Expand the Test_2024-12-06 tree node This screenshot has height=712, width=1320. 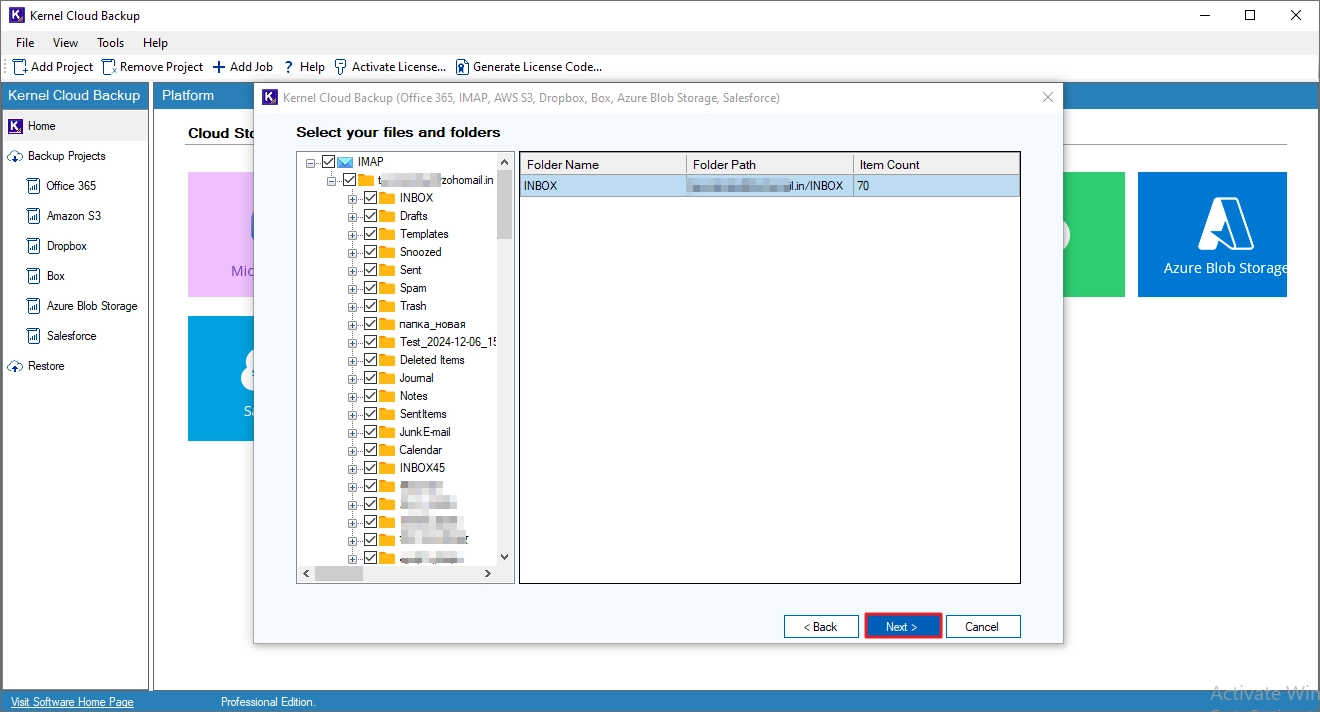tap(352, 343)
